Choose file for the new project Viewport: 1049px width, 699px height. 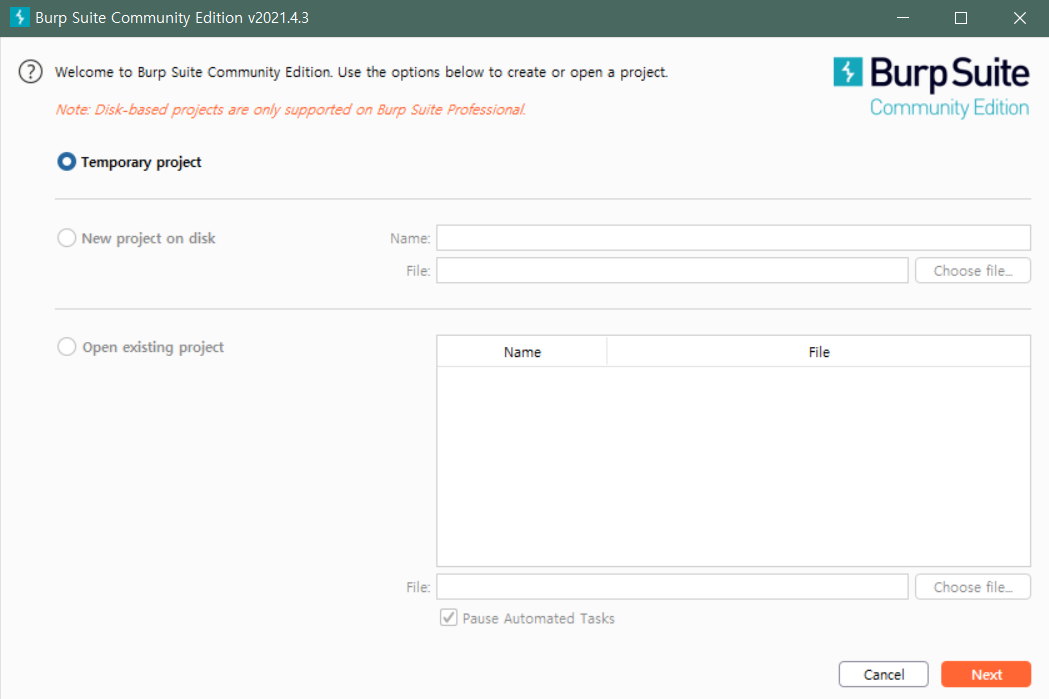[x=973, y=270]
